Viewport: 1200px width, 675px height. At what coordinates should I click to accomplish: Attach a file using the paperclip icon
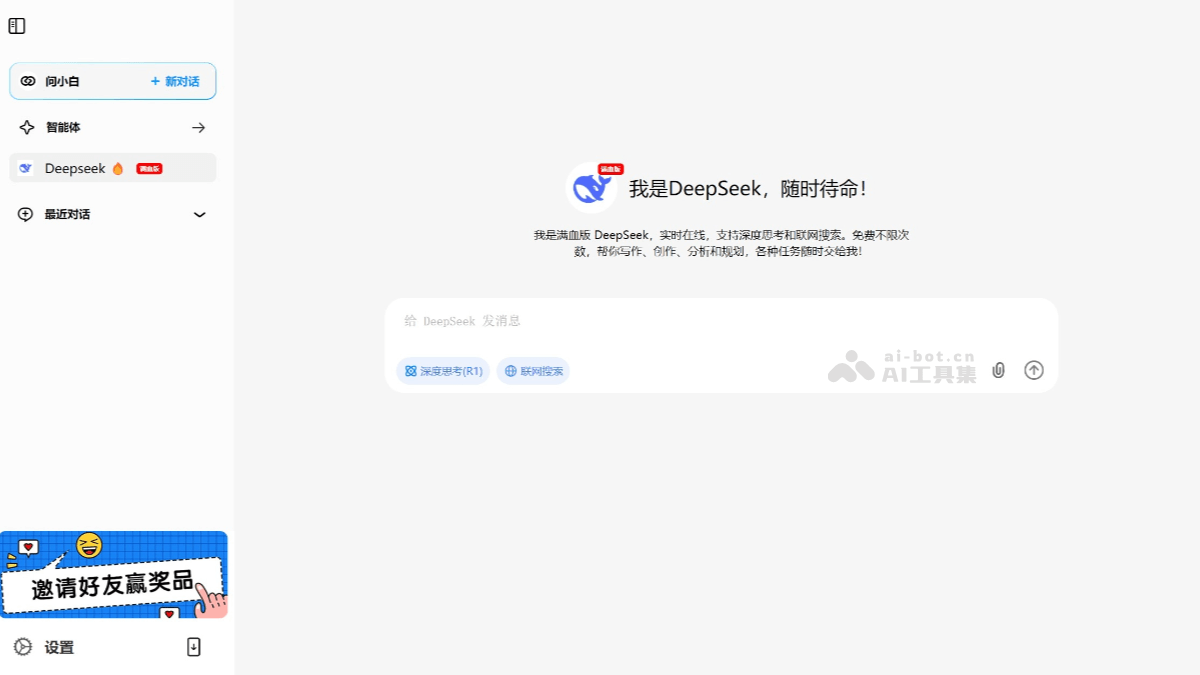point(998,370)
